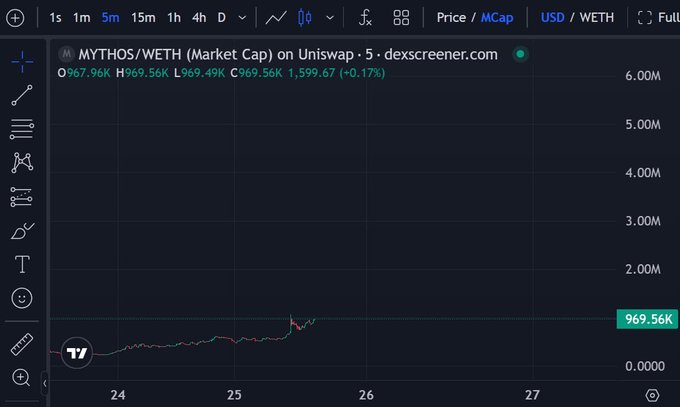Click the 25 date label
Screen dimensions: 680x407
234,395
